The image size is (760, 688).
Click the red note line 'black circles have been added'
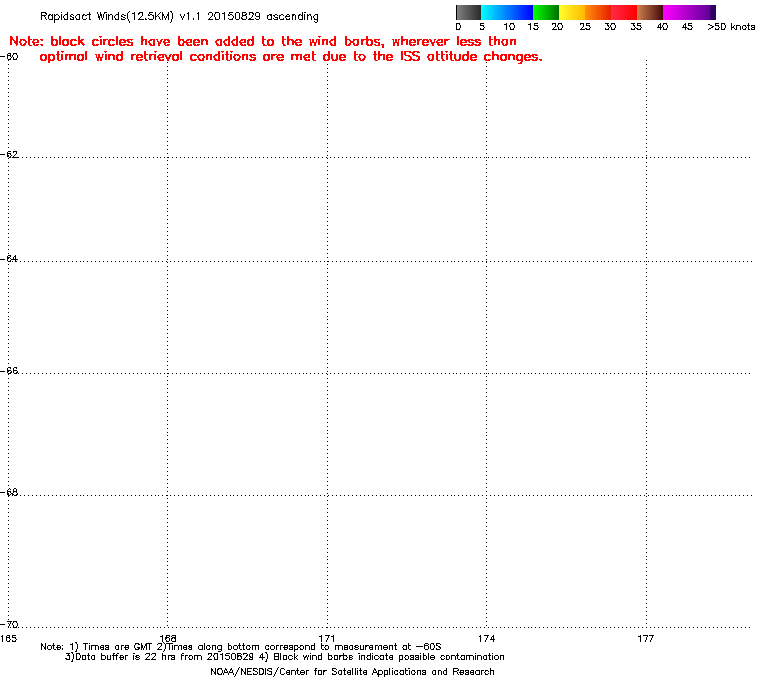coord(152,41)
